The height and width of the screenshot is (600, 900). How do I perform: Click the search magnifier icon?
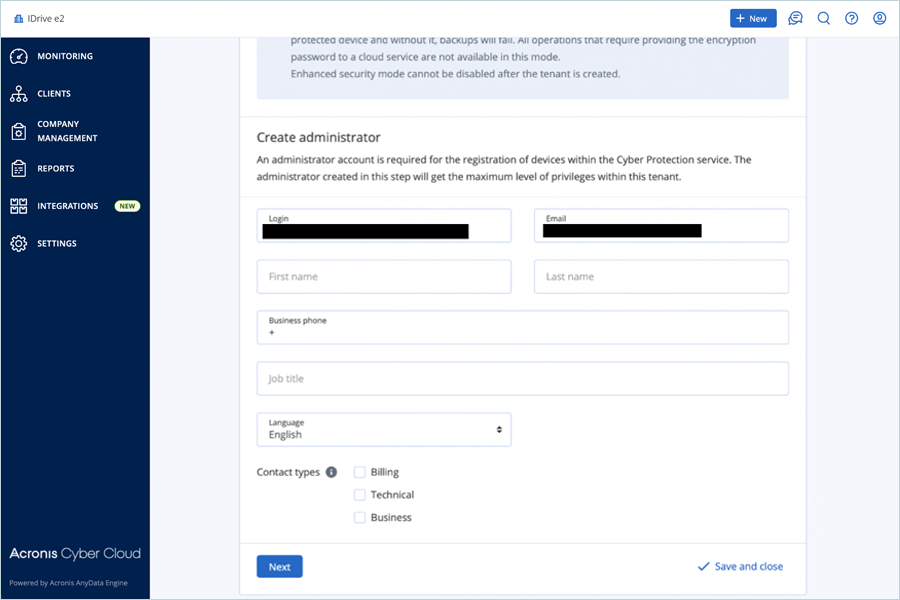[x=823, y=18]
